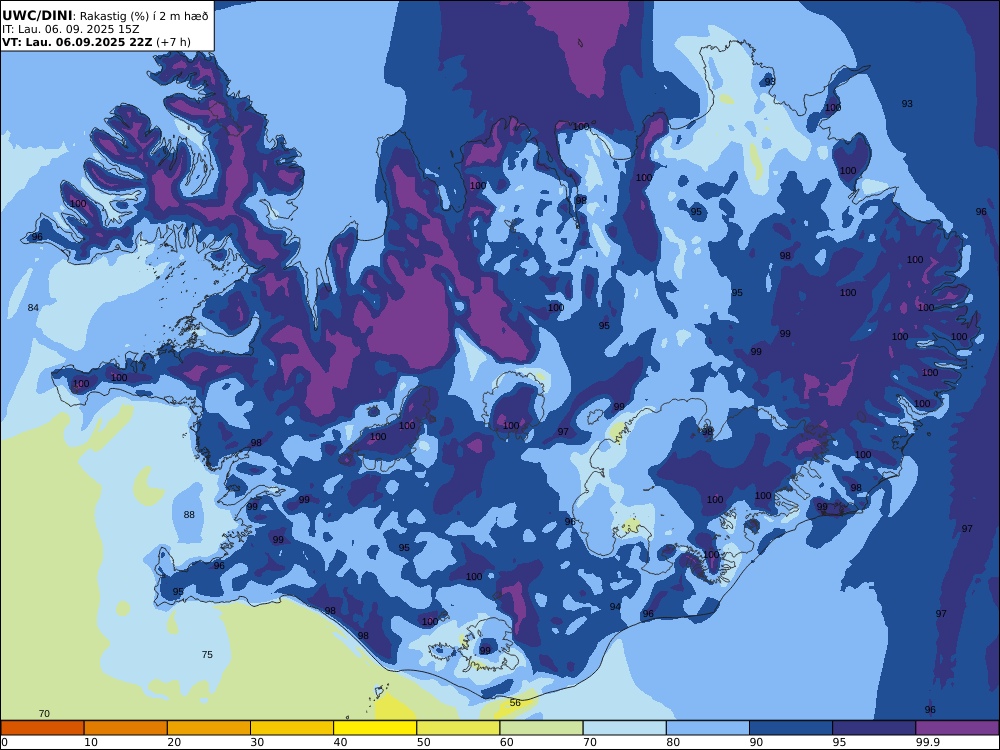Click the 30–40 legend color segment
The width and height of the screenshot is (1000, 750).
click(292, 728)
